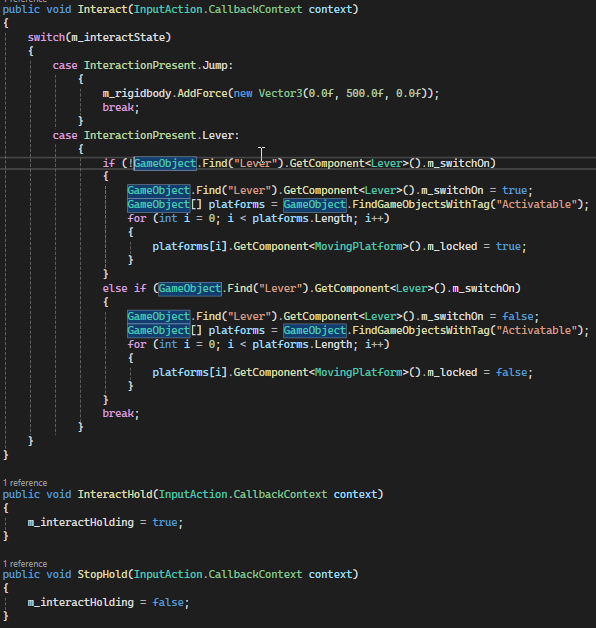This screenshot has width=596, height=628.
Task: Click the '500.0f' value in the Vector3
Action: click(x=365, y=93)
